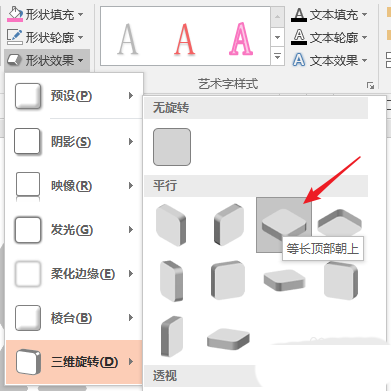Viewport: 391px width, 391px height.
Task: Open the 柔化边缘(E) submenu
Action: coord(74,274)
